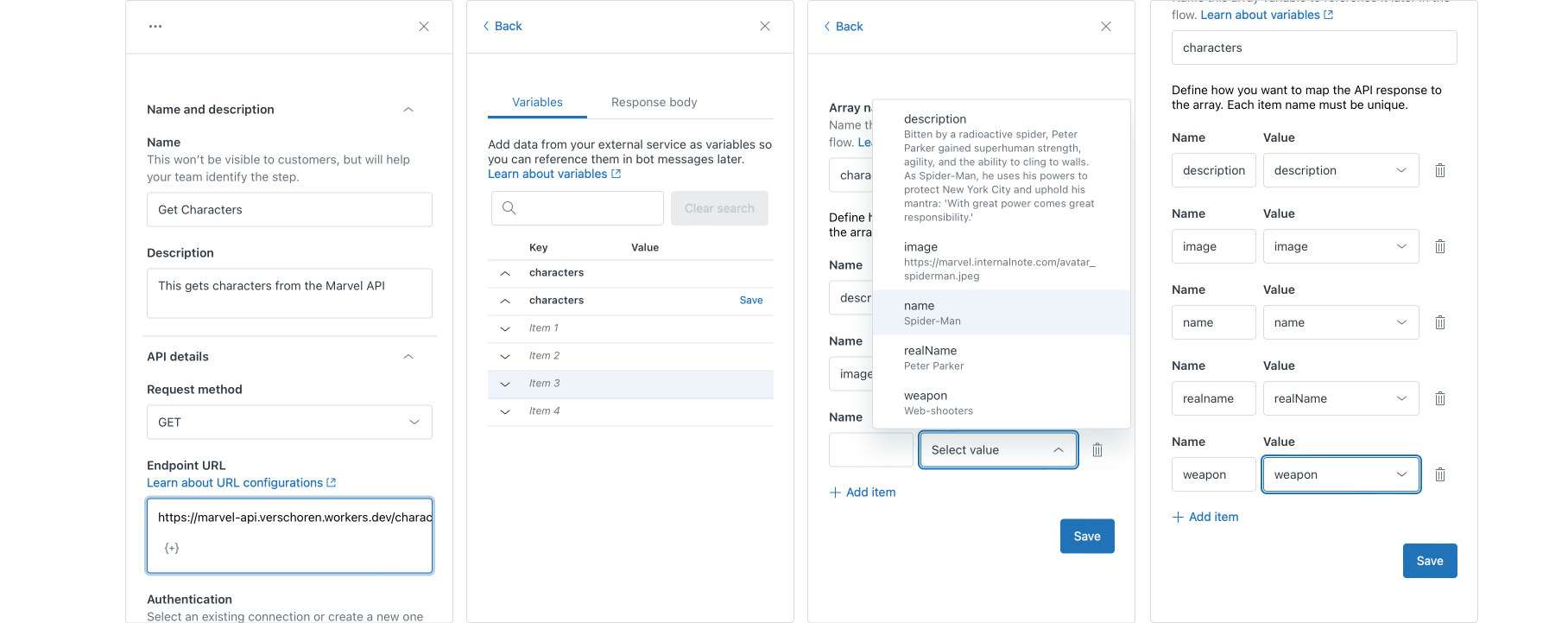This screenshot has height=623, width=1568.
Task: Click the Clear search button
Action: point(719,208)
